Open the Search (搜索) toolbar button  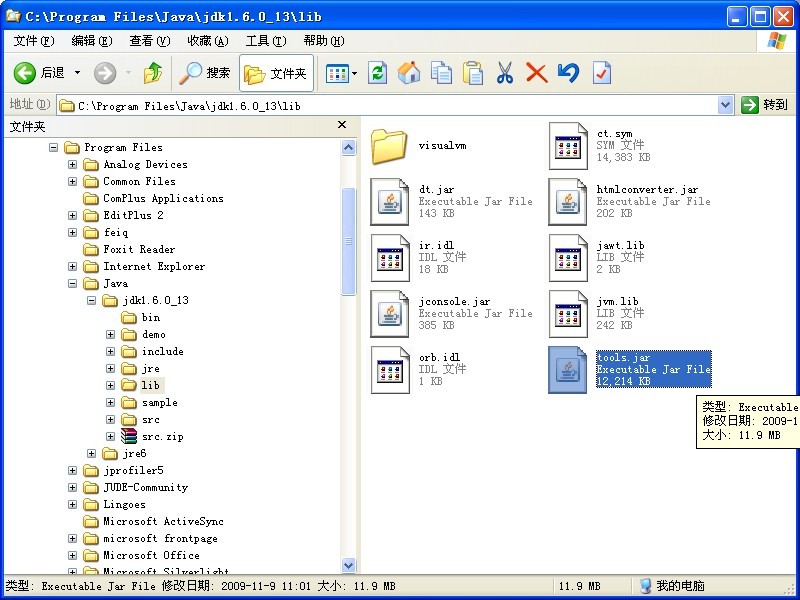point(205,73)
